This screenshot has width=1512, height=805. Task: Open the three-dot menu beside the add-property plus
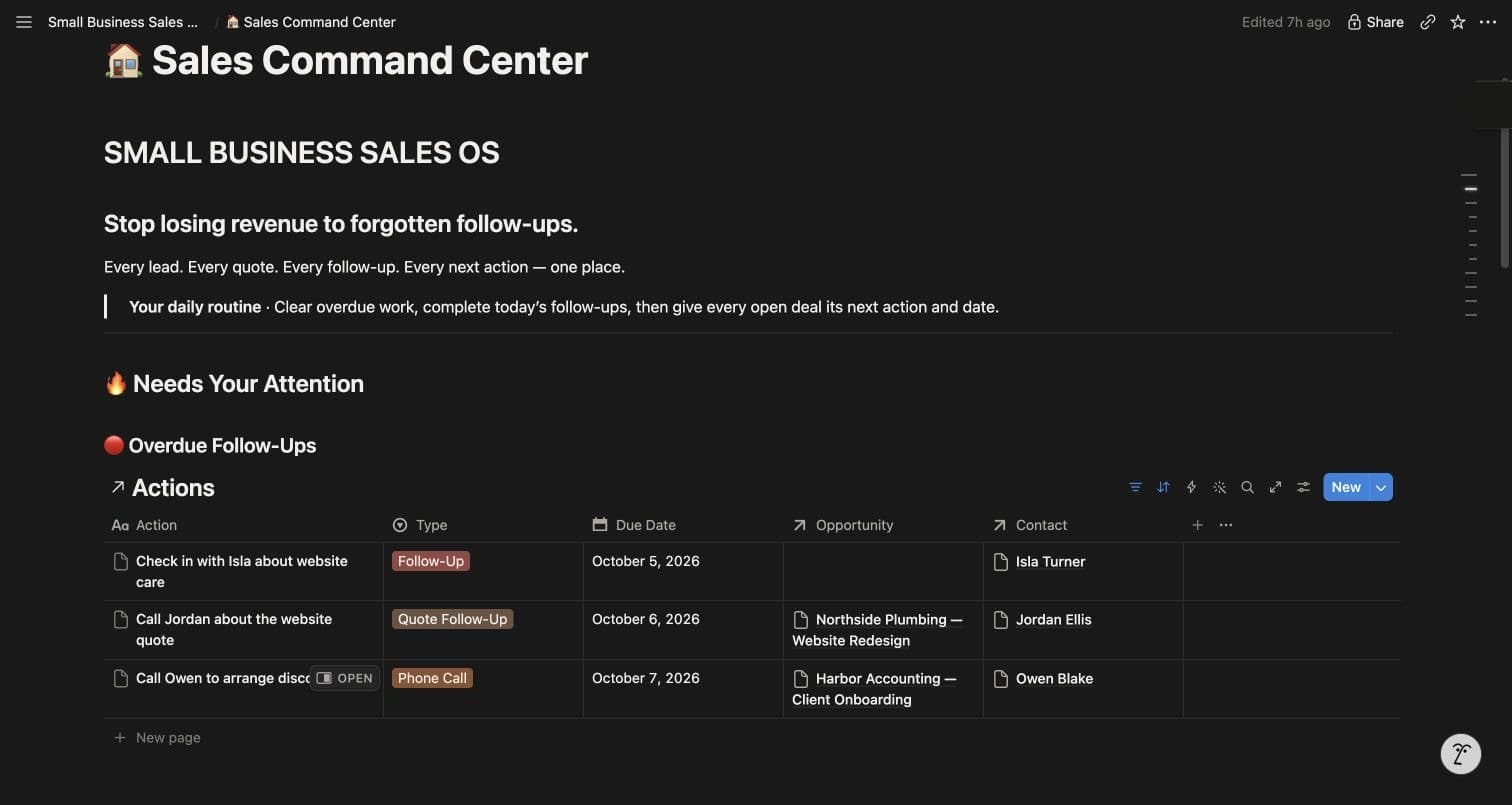tap(1226, 525)
